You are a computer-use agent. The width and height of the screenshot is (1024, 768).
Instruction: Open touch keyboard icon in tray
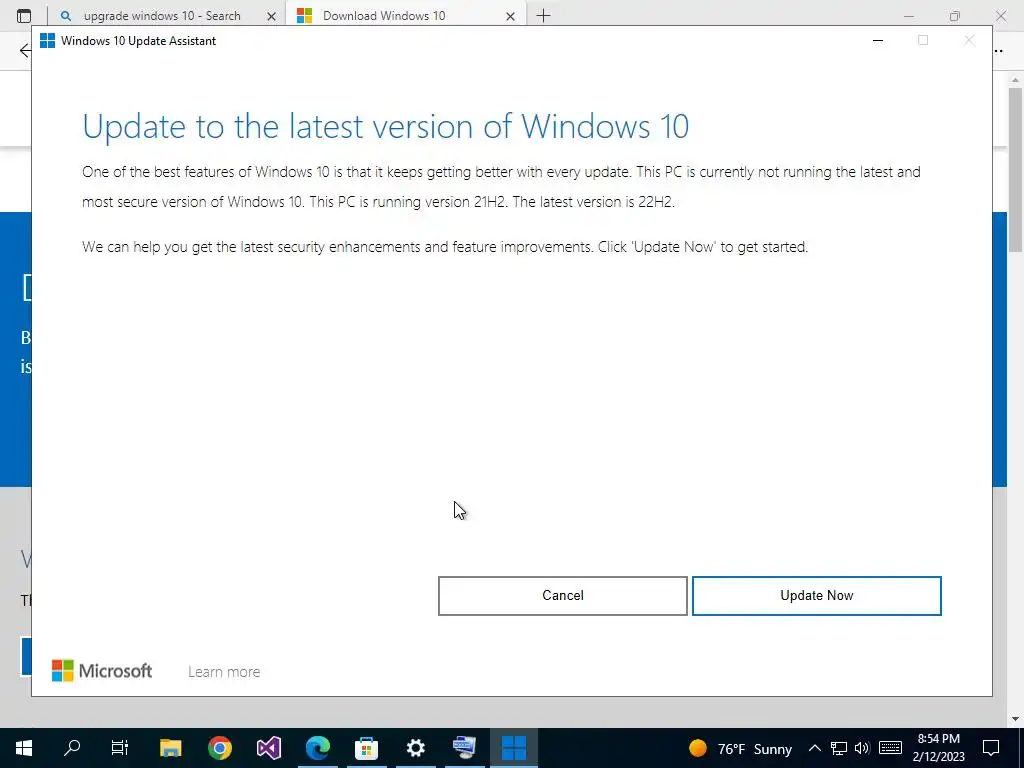point(890,748)
